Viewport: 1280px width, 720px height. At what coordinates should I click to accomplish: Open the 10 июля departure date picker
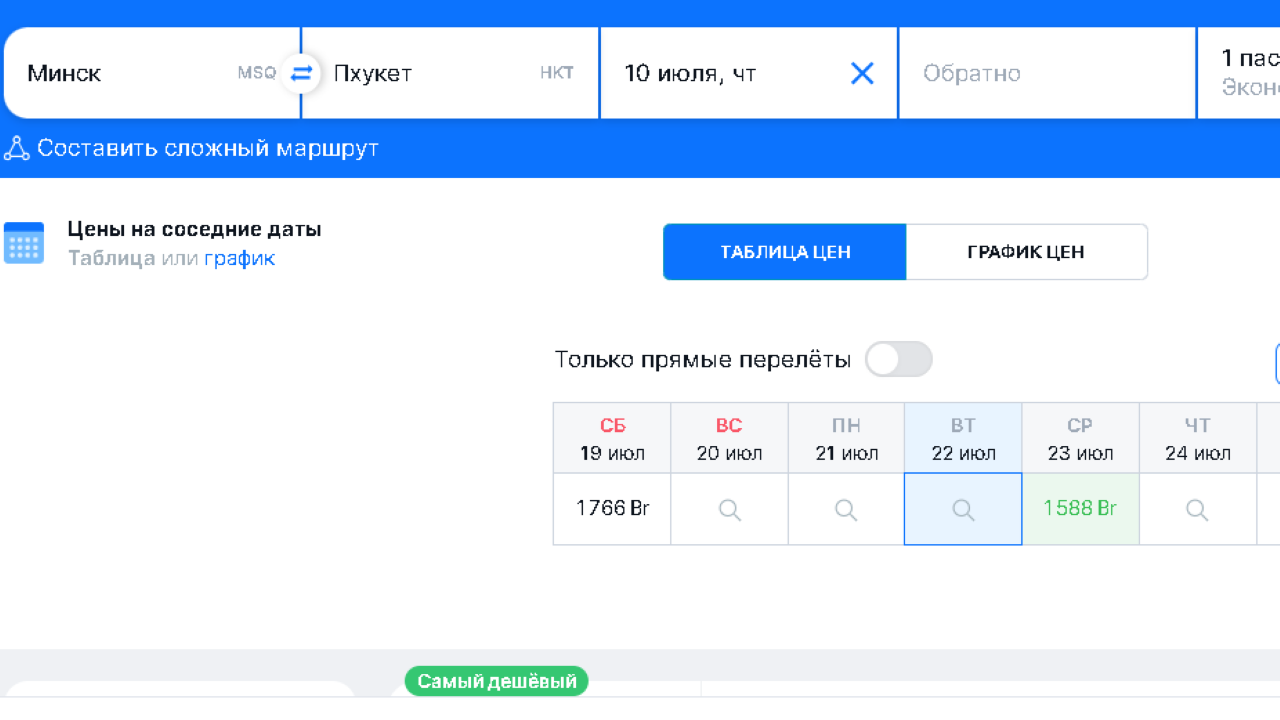[720, 73]
